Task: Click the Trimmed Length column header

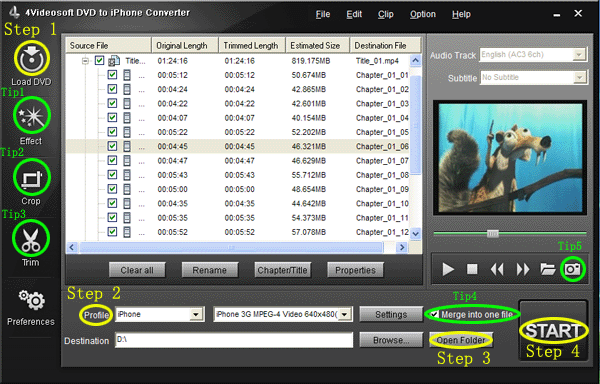Action: pyautogui.click(x=252, y=46)
